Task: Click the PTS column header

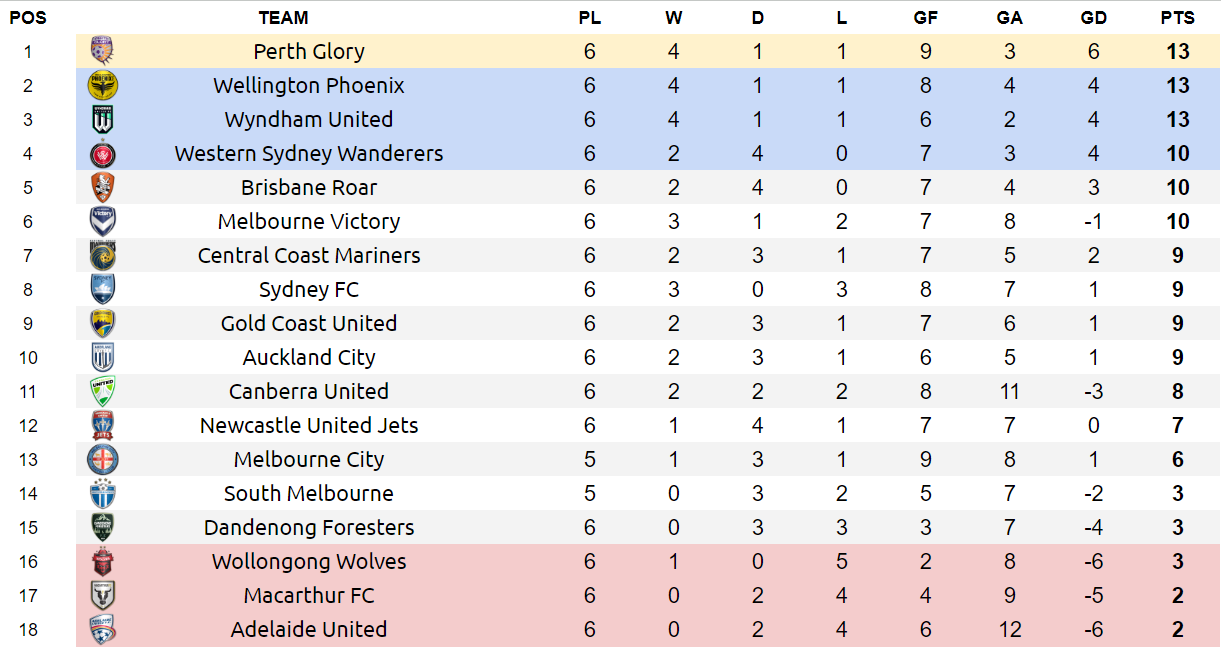Action: pyautogui.click(x=1177, y=17)
